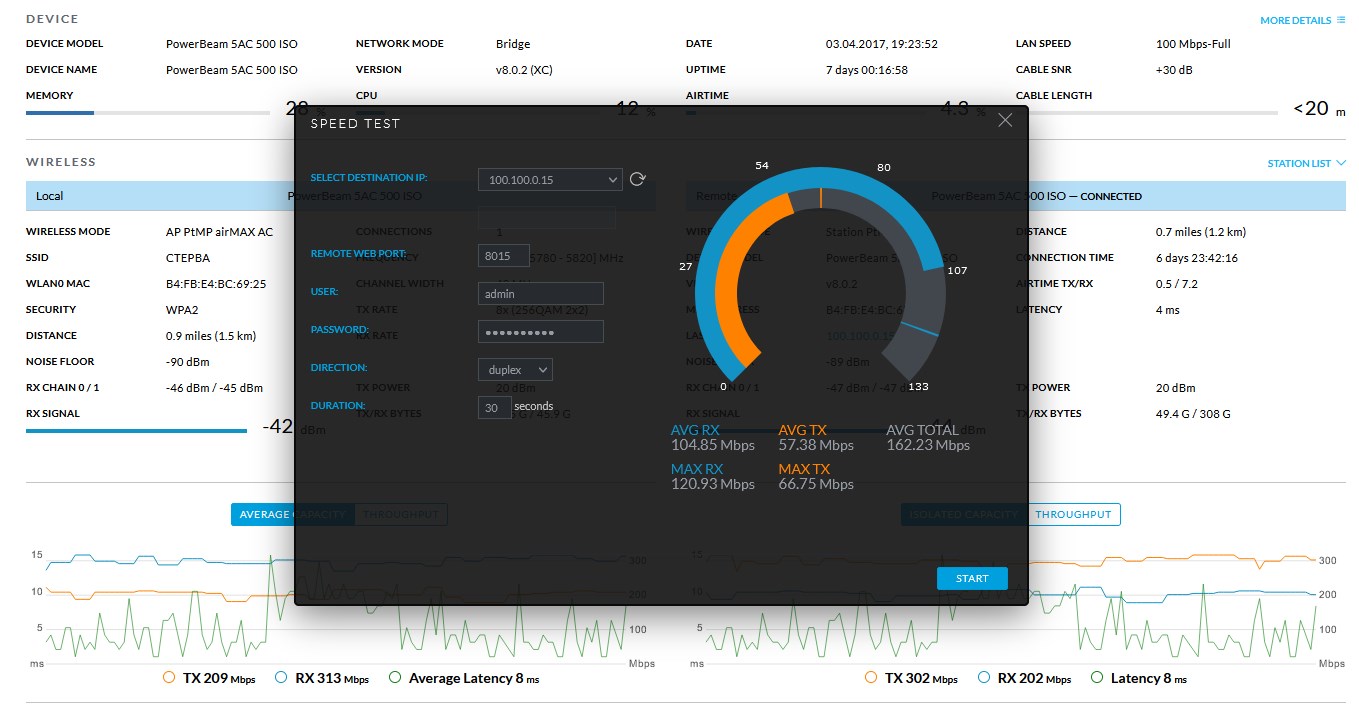Click the Remote Web Port field
The image size is (1359, 710).
coord(504,256)
